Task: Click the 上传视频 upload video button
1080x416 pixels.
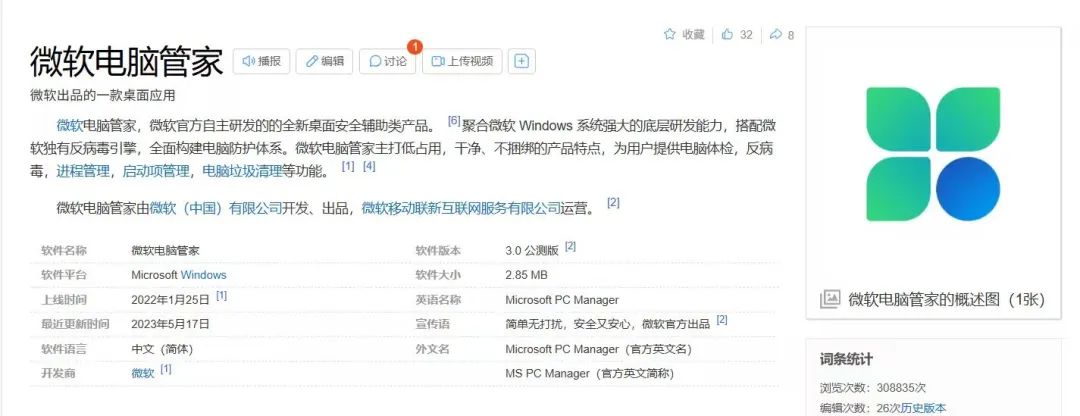Action: [462, 61]
